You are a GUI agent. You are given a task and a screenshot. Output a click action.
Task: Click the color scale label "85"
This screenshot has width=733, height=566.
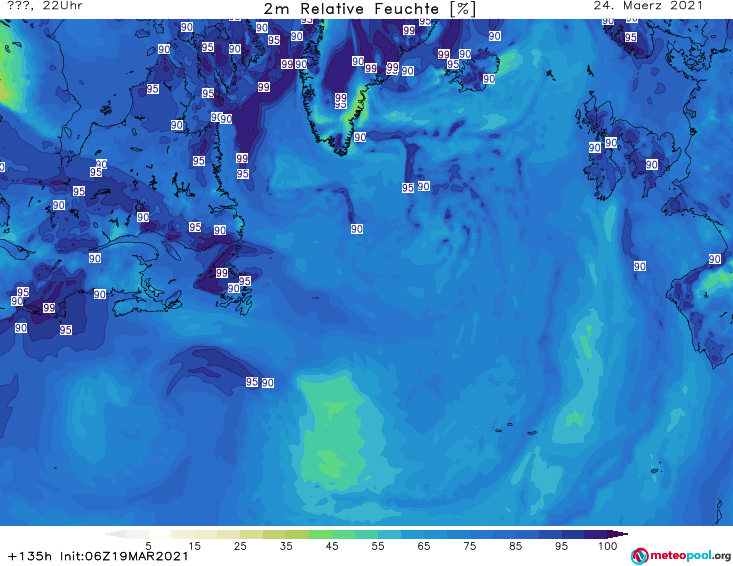(515, 546)
